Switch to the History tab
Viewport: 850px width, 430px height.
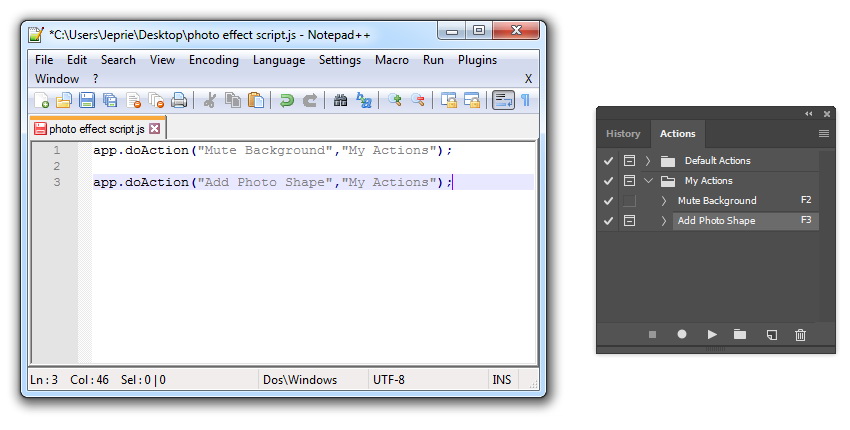point(623,133)
